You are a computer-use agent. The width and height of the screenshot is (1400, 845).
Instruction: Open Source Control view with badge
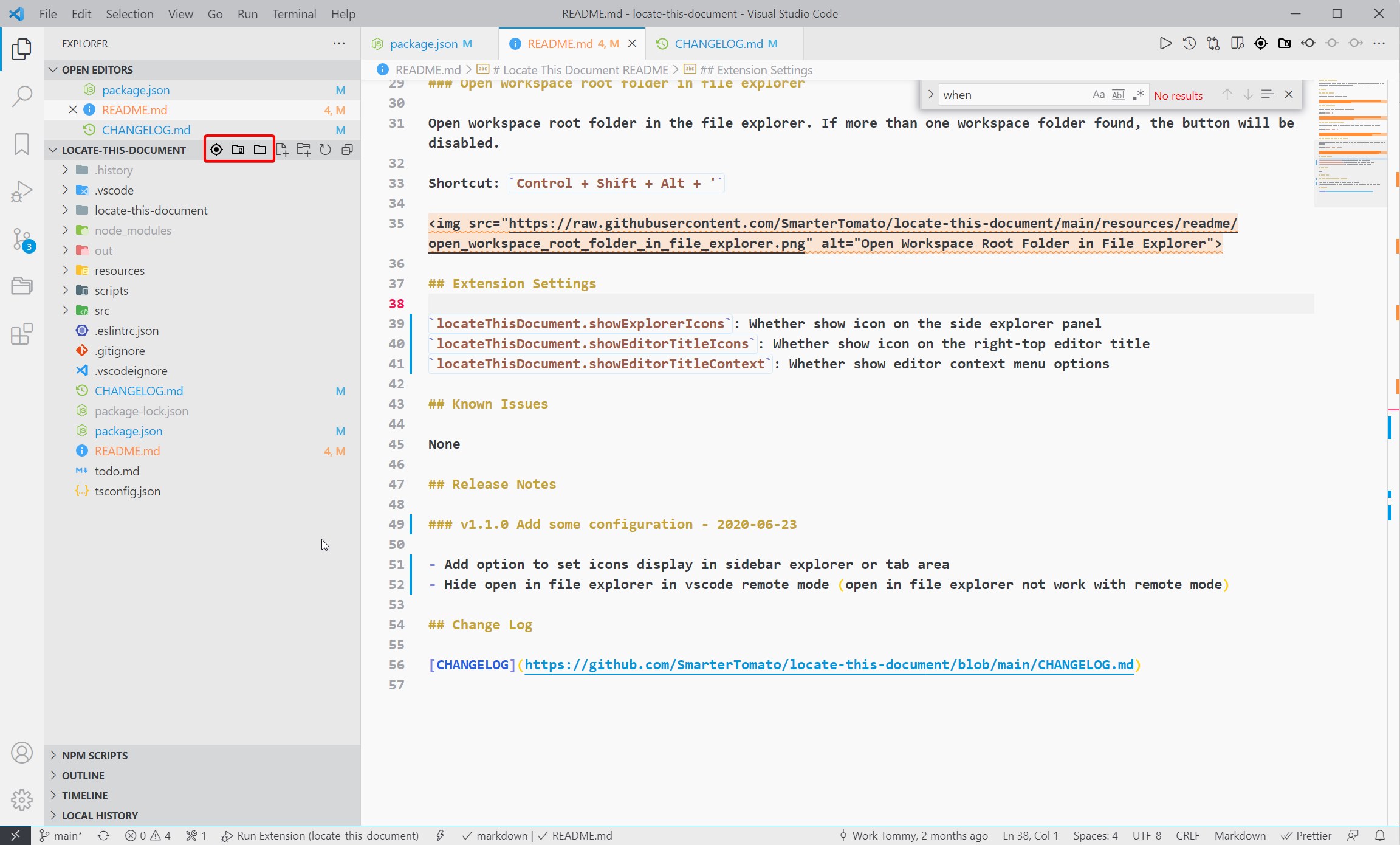click(x=22, y=239)
